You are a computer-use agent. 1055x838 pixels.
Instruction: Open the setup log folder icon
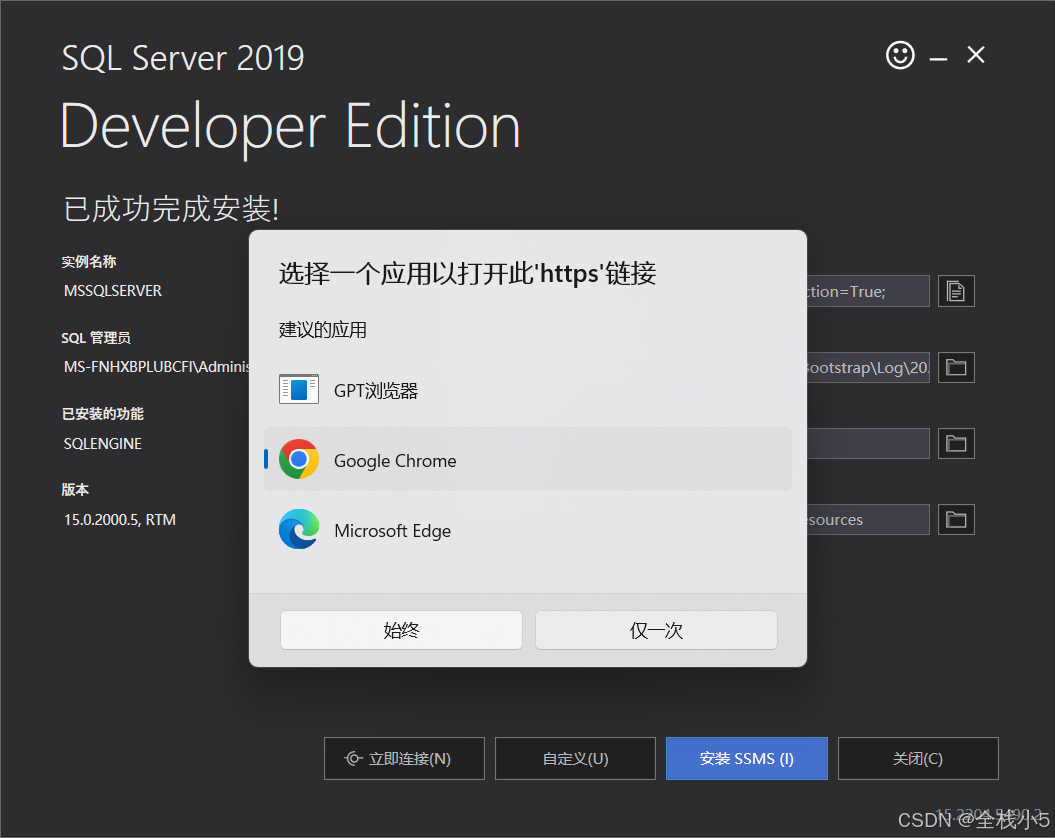click(x=955, y=367)
